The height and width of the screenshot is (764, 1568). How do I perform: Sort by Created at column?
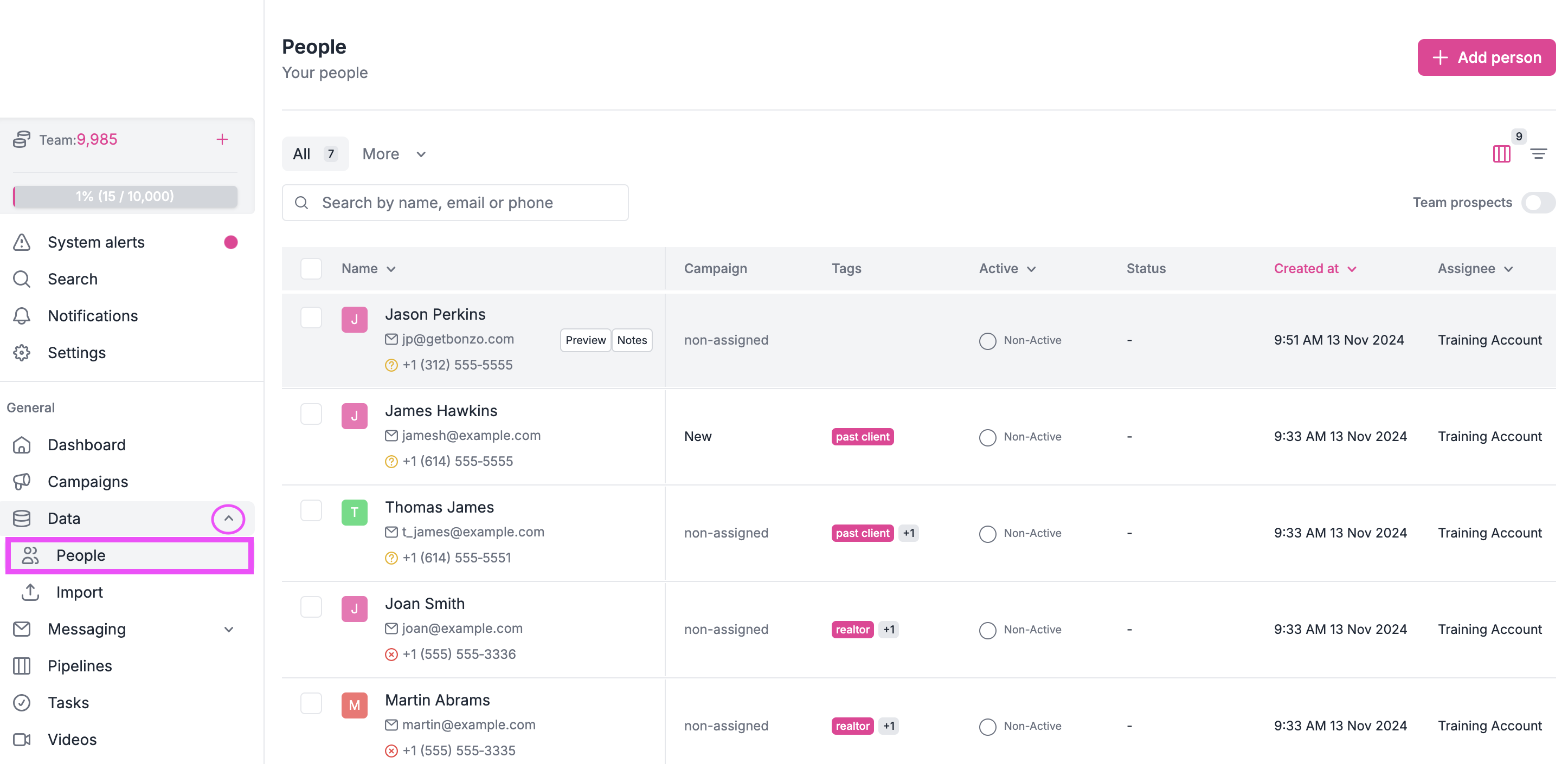click(1315, 269)
